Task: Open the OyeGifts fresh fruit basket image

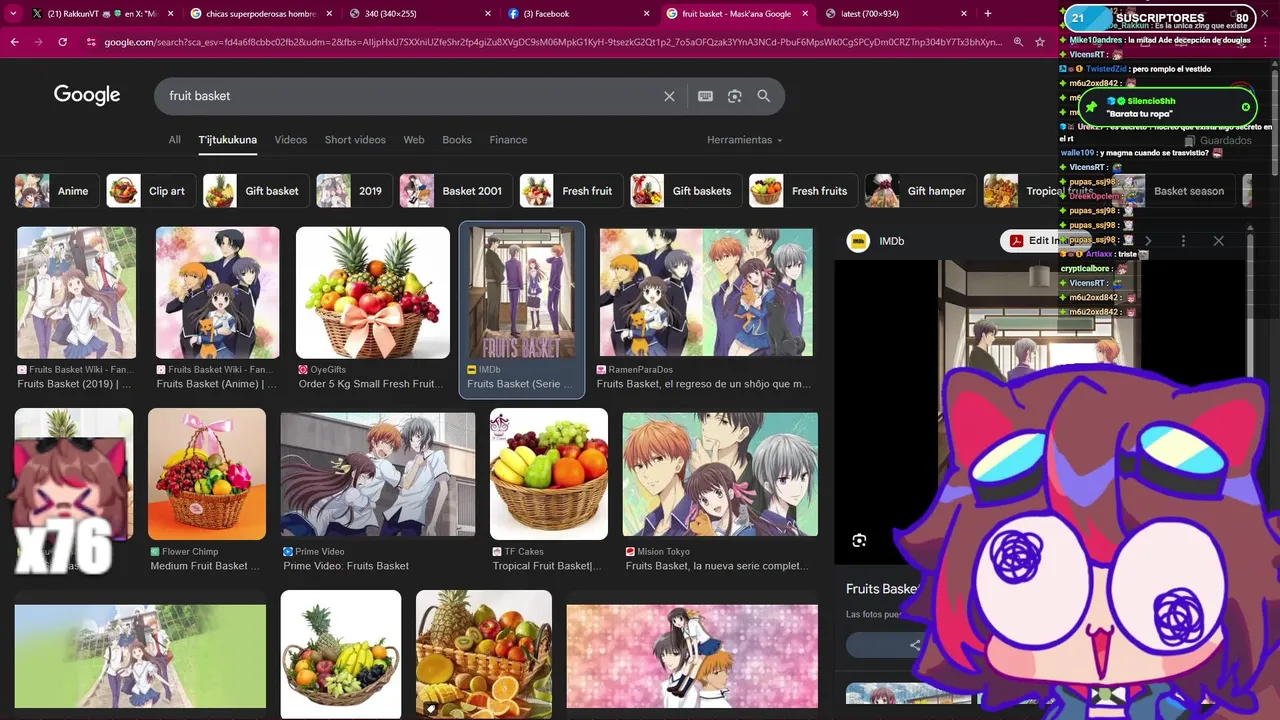Action: tap(373, 293)
